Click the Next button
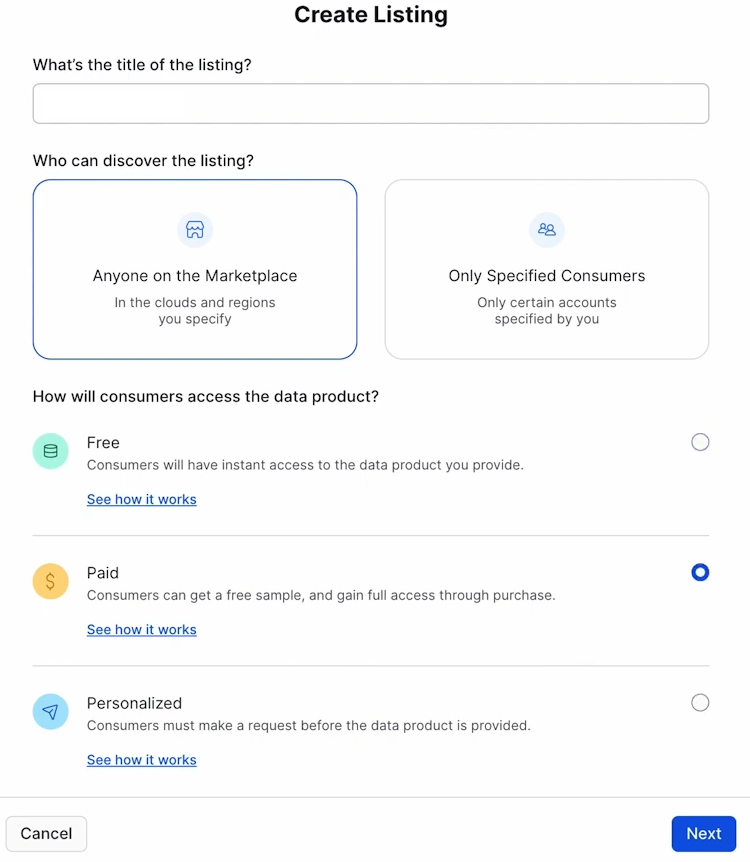Viewport: 750px width, 862px height. click(704, 833)
